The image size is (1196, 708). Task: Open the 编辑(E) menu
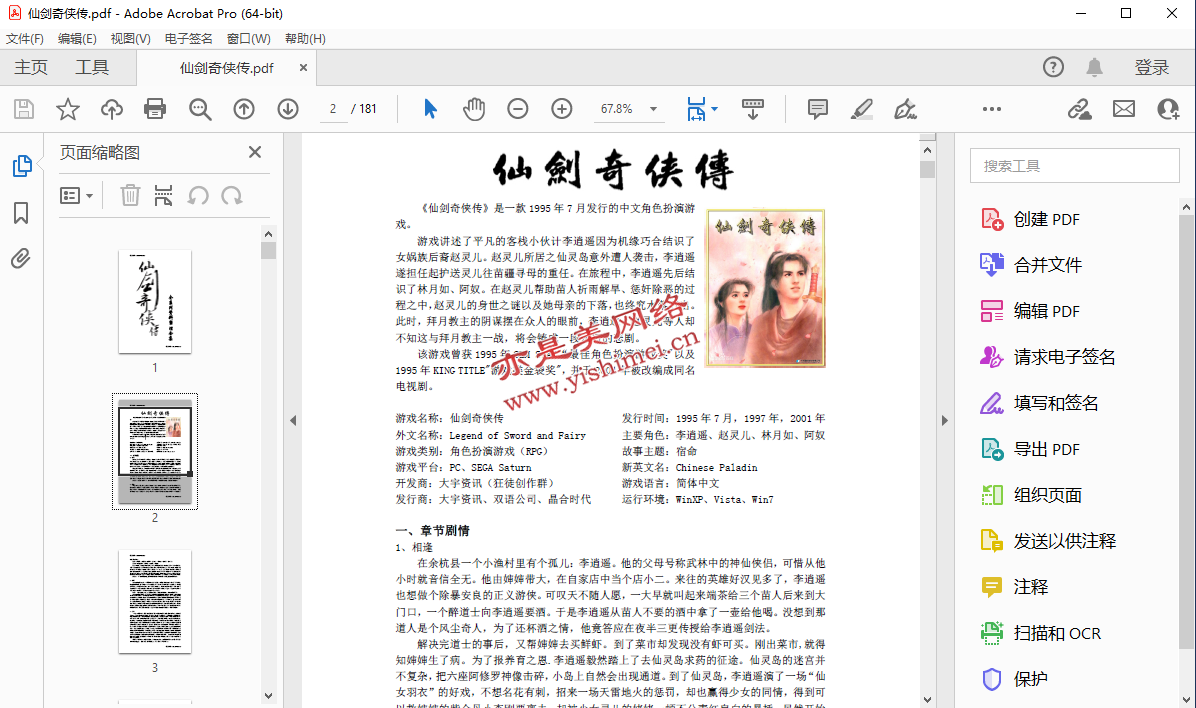coord(77,38)
